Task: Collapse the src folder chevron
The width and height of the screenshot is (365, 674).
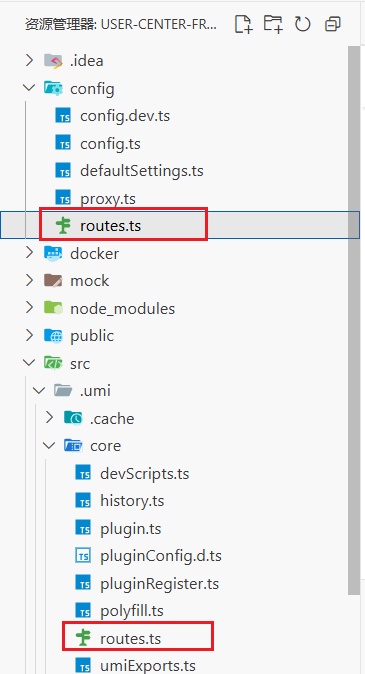Action: tap(29, 363)
